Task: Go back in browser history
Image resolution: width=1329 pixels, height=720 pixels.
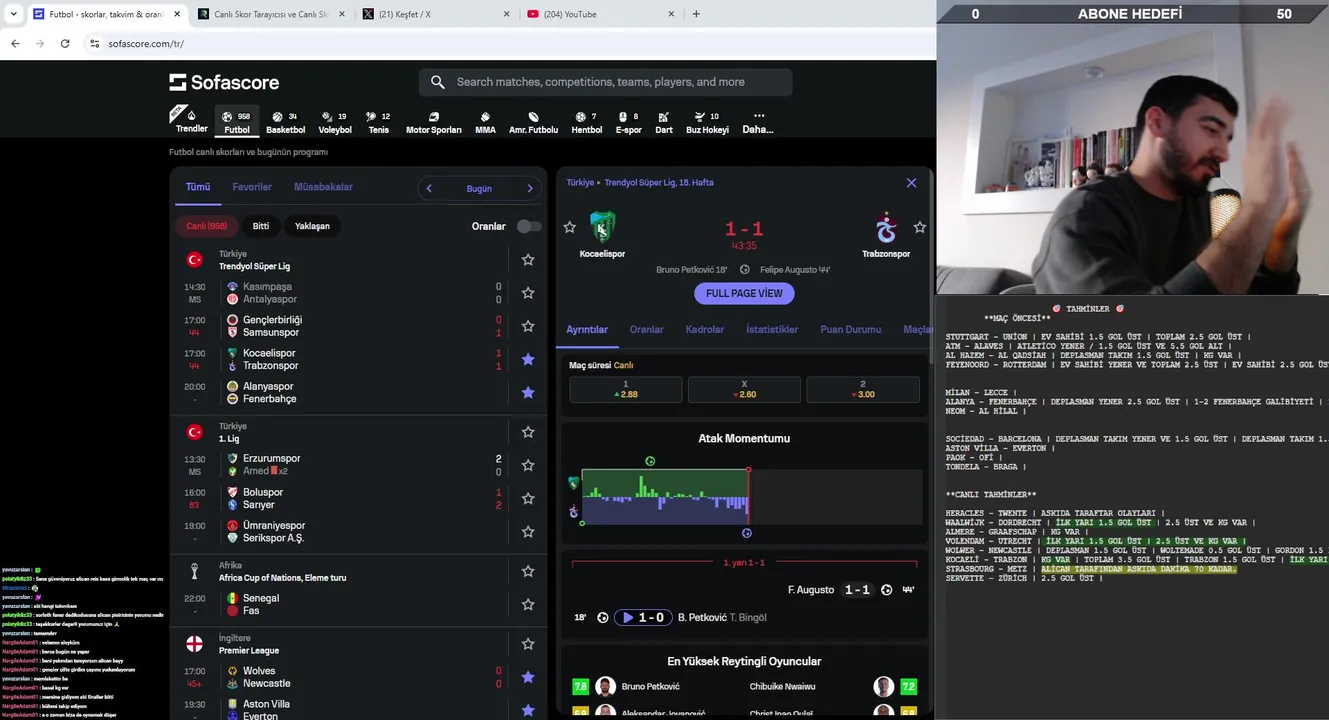Action: coord(15,43)
